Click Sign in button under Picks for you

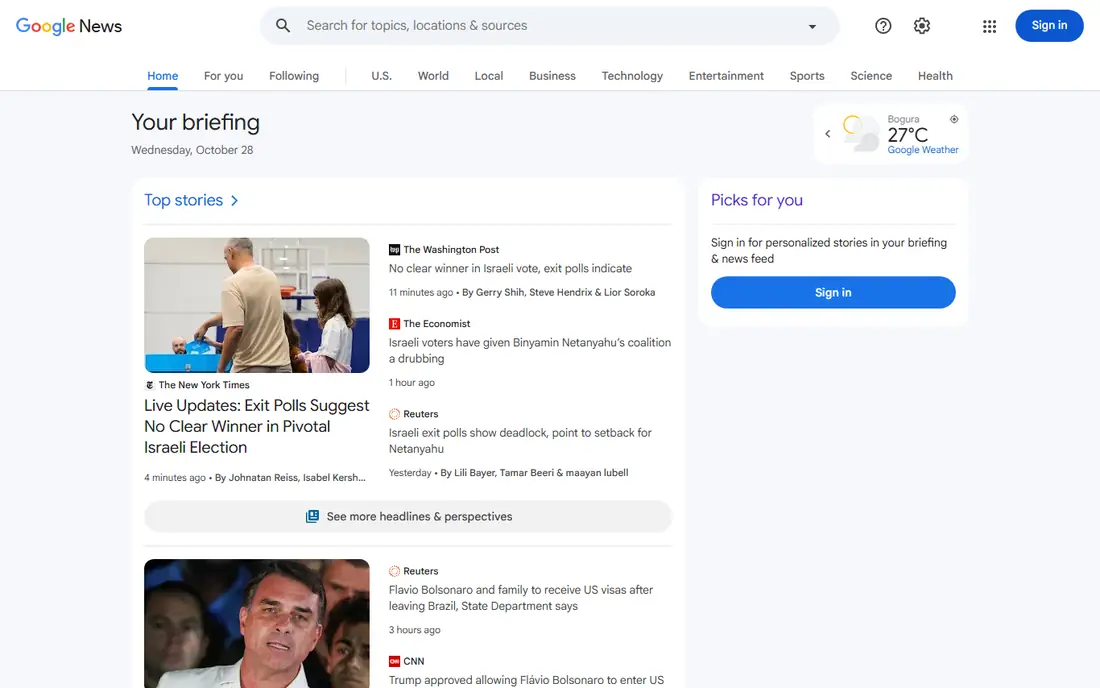833,292
